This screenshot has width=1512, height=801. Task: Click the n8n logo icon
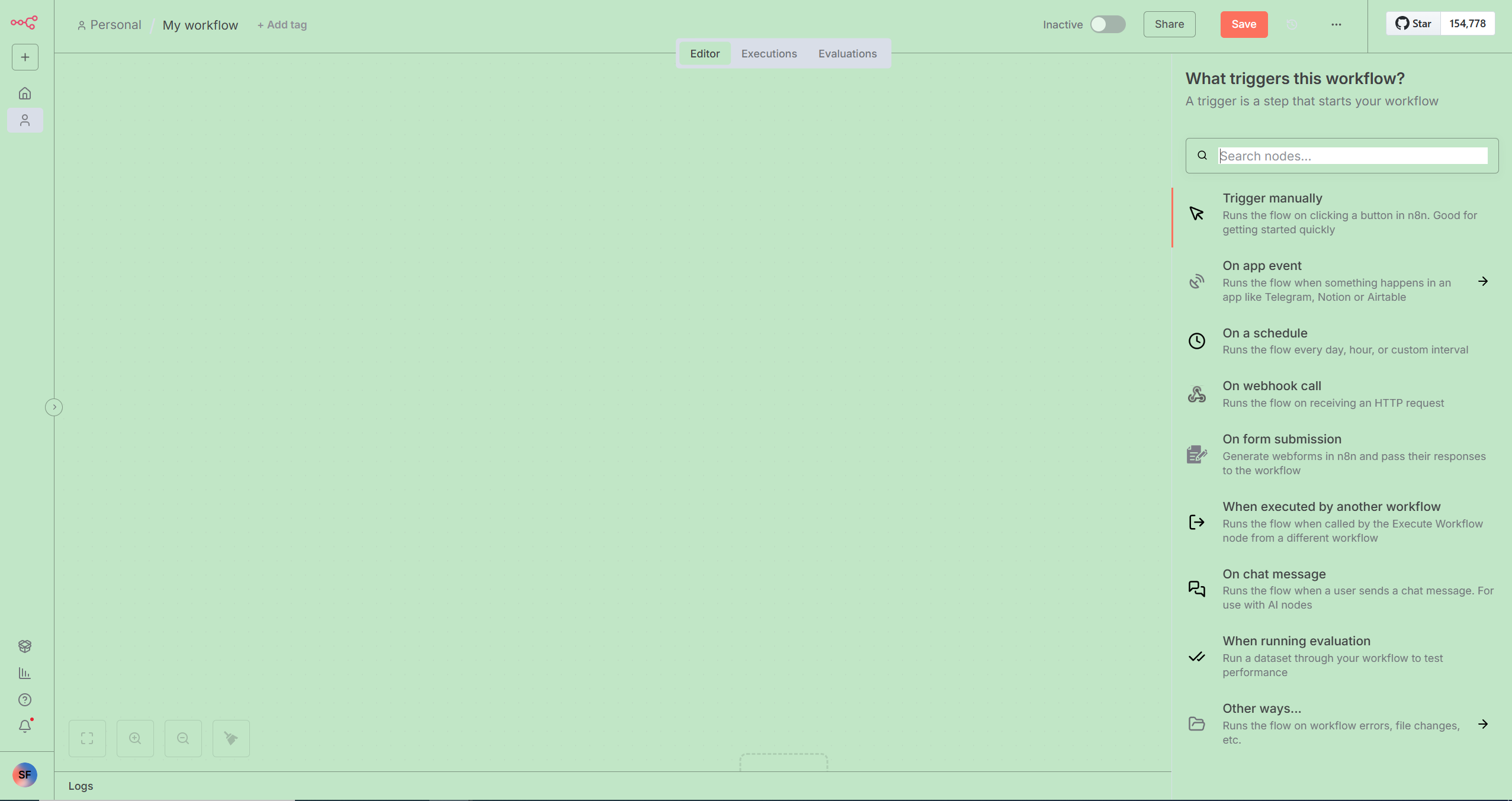pos(24,22)
